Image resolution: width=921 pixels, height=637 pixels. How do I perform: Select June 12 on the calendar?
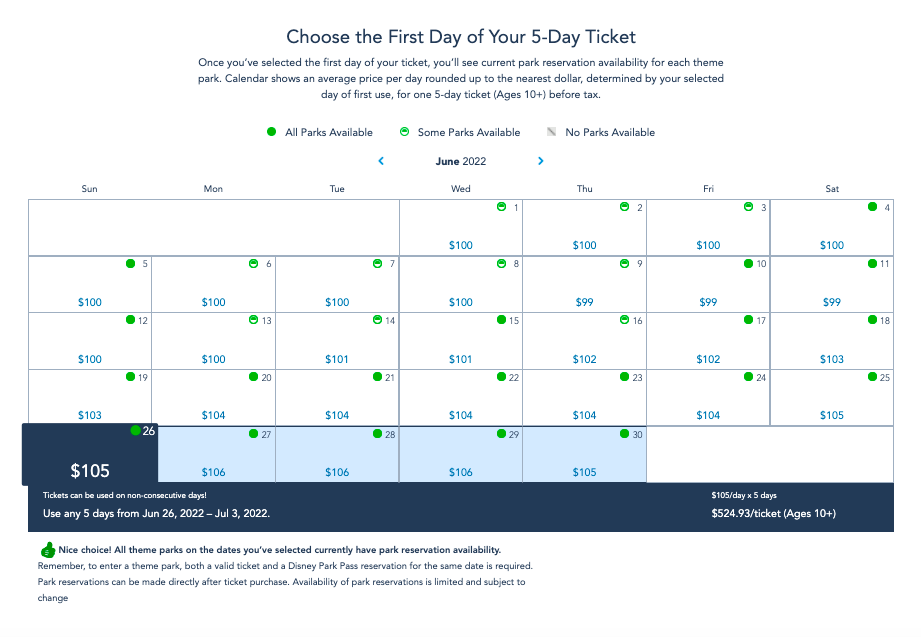coord(90,340)
